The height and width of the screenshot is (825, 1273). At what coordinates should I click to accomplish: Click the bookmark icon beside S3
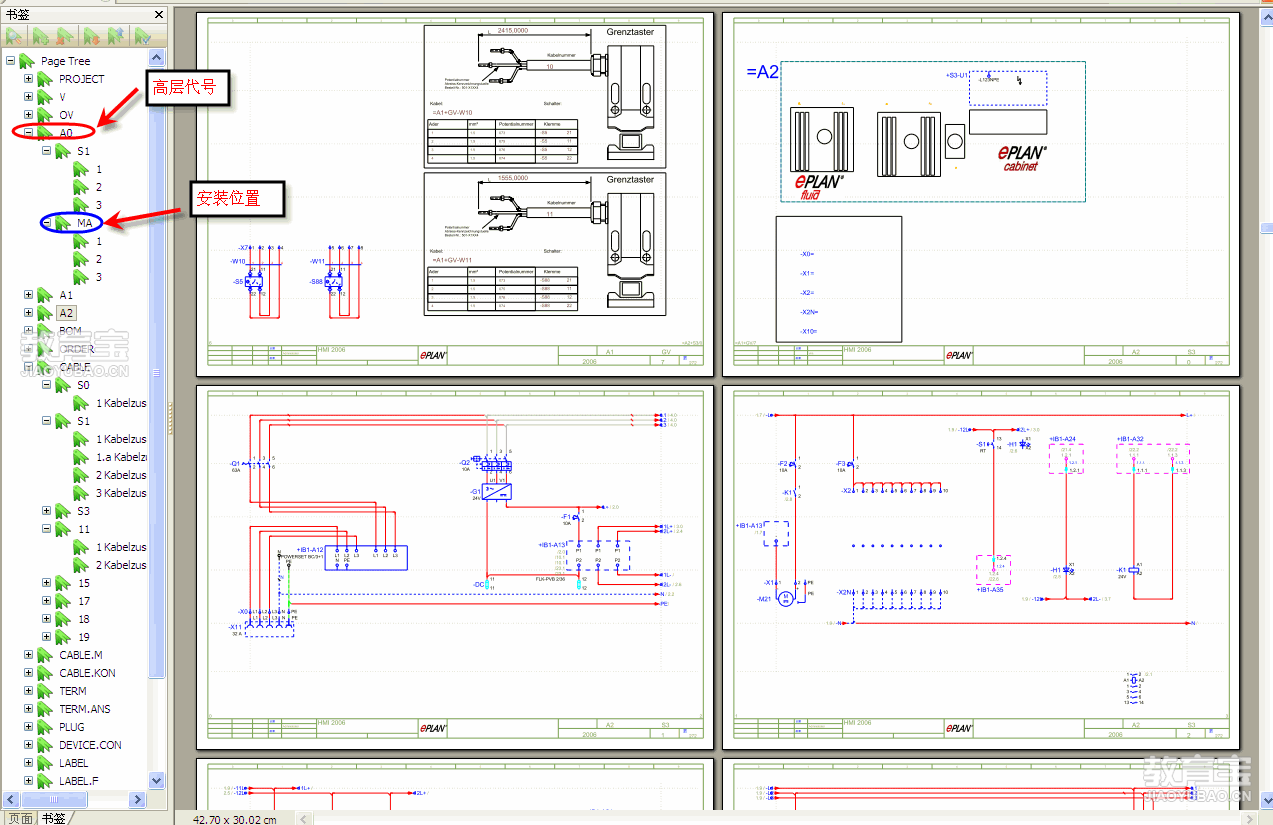[63, 511]
